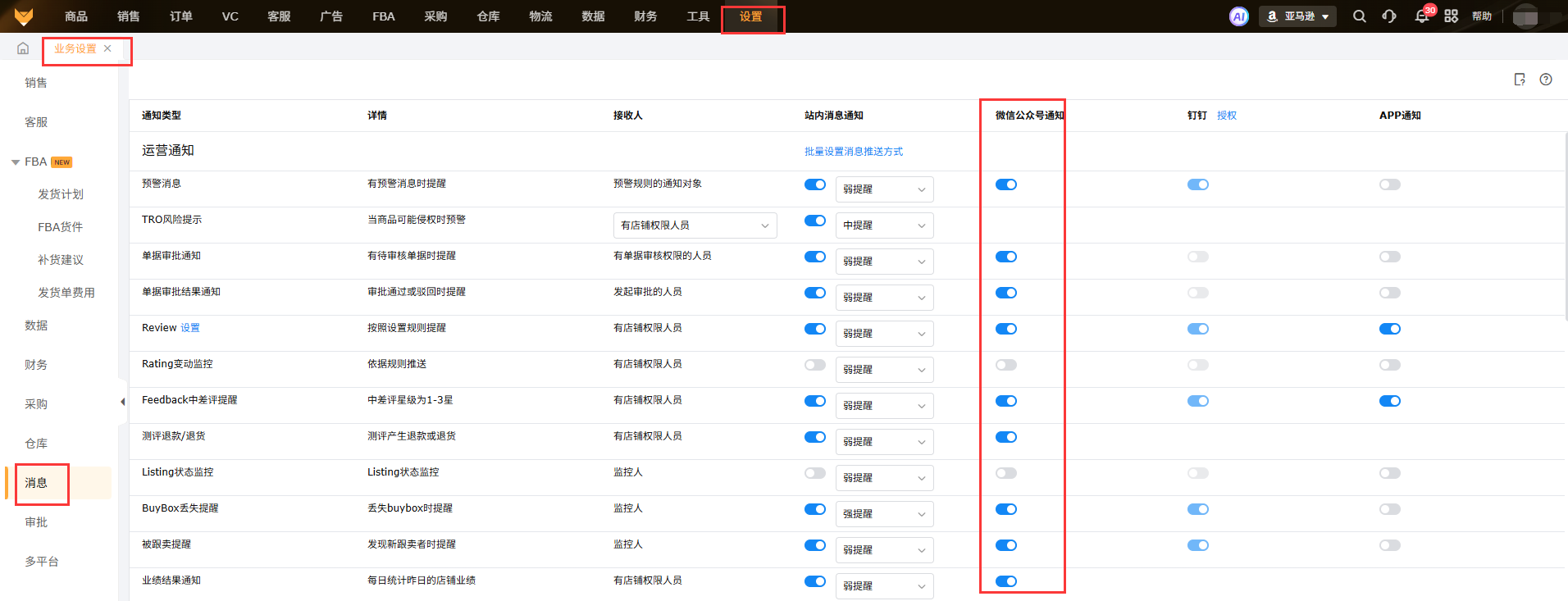The height and width of the screenshot is (601, 1568).
Task: Toggle 钉钉 switch for Feedback中差评提醒
Action: click(1198, 401)
